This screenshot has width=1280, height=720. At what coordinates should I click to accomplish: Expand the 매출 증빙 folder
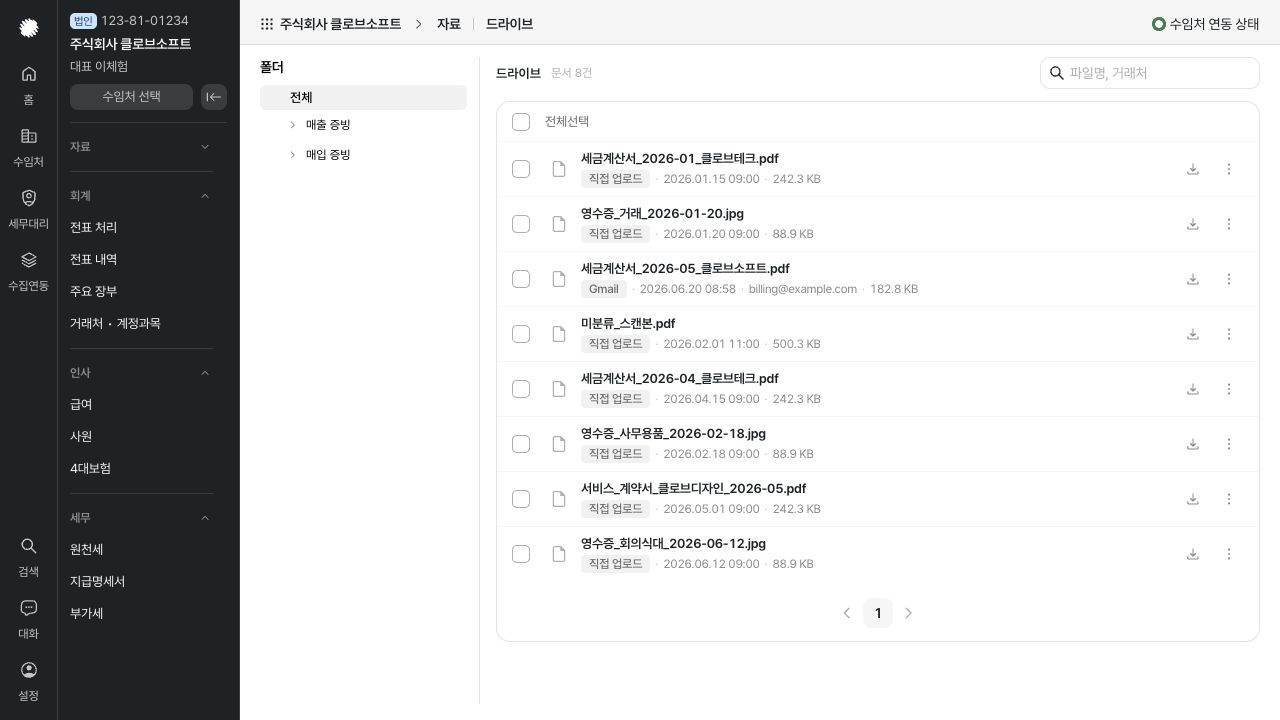[292, 125]
